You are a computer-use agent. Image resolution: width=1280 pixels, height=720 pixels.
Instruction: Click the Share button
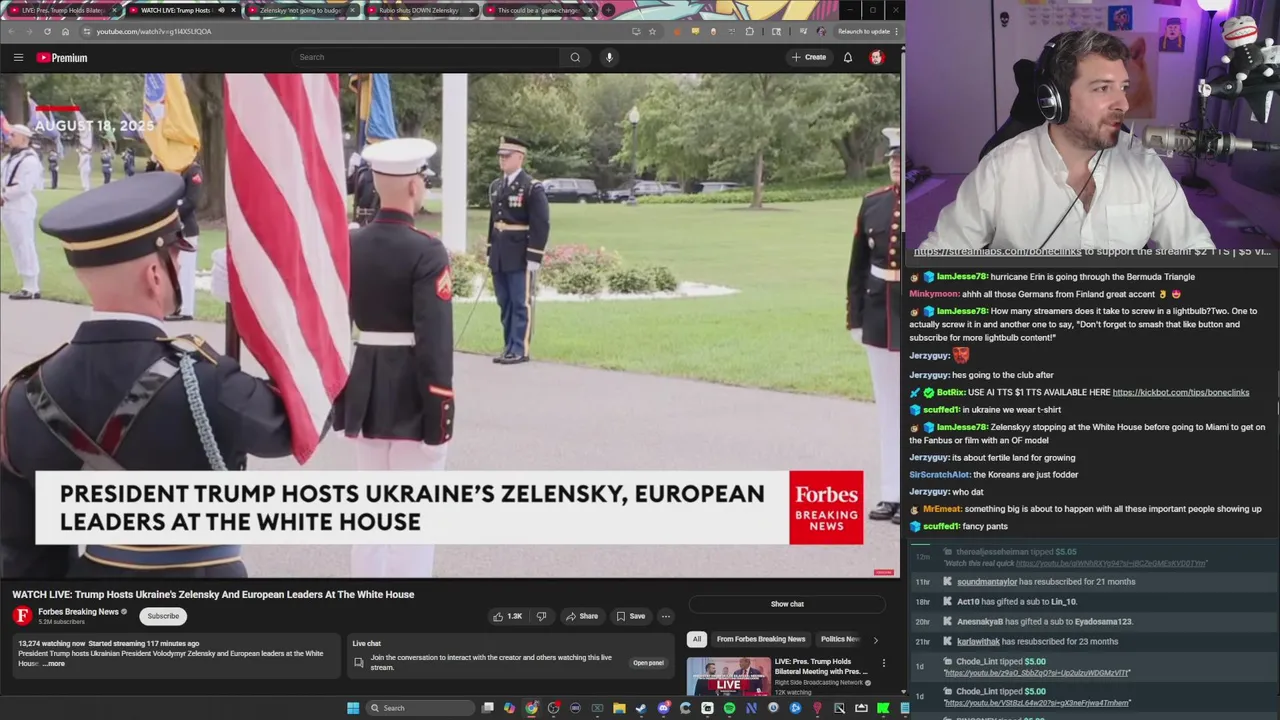(581, 616)
